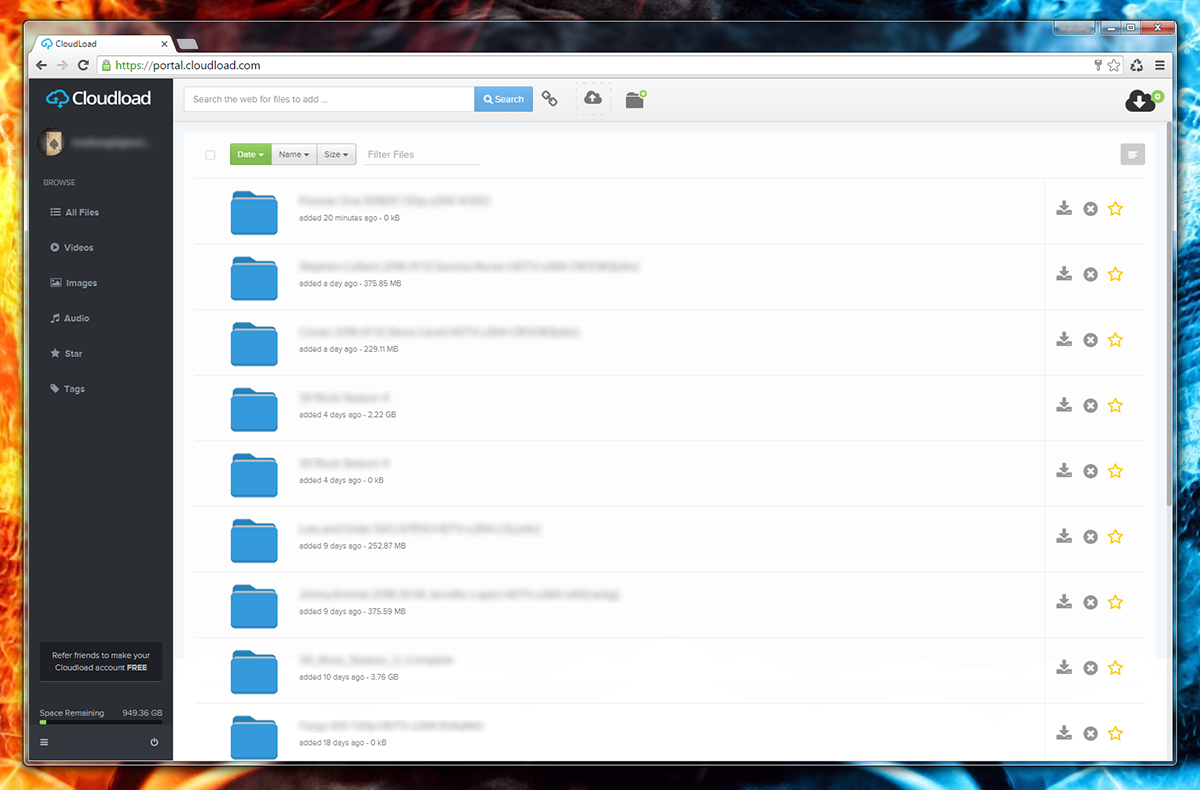Star the second file in the list
This screenshot has height=790, width=1200.
pyautogui.click(x=1115, y=274)
